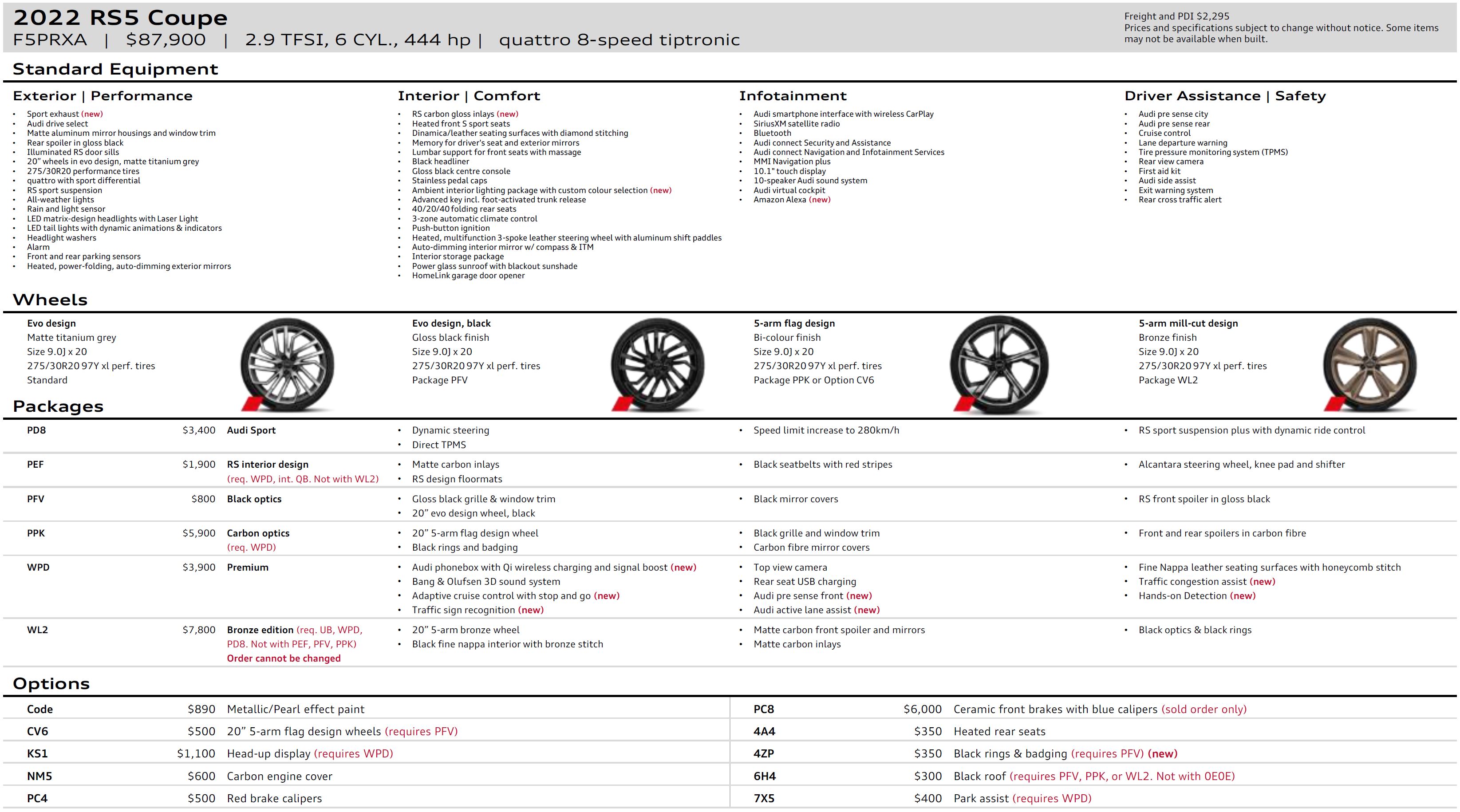Click 'Package WL2' under bronze wheel
This screenshot has width=1460, height=812.
(x=1168, y=380)
